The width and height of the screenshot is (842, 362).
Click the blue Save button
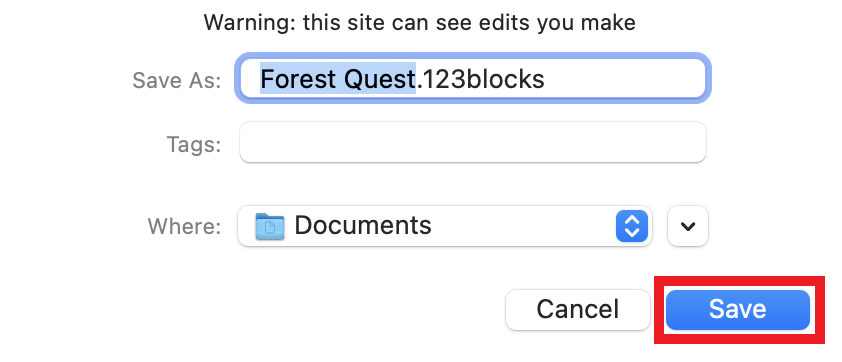pos(737,310)
